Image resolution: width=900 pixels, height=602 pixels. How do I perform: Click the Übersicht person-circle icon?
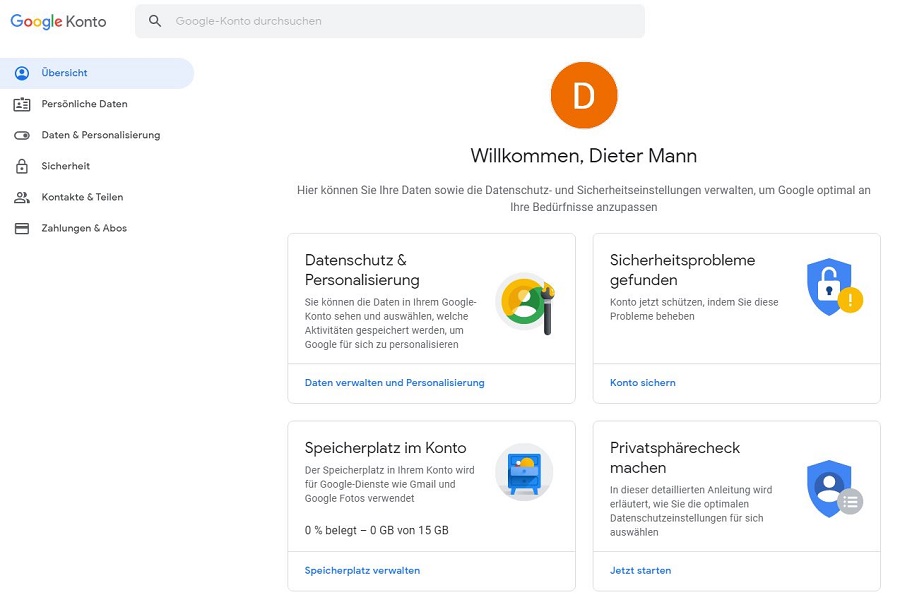pos(22,73)
